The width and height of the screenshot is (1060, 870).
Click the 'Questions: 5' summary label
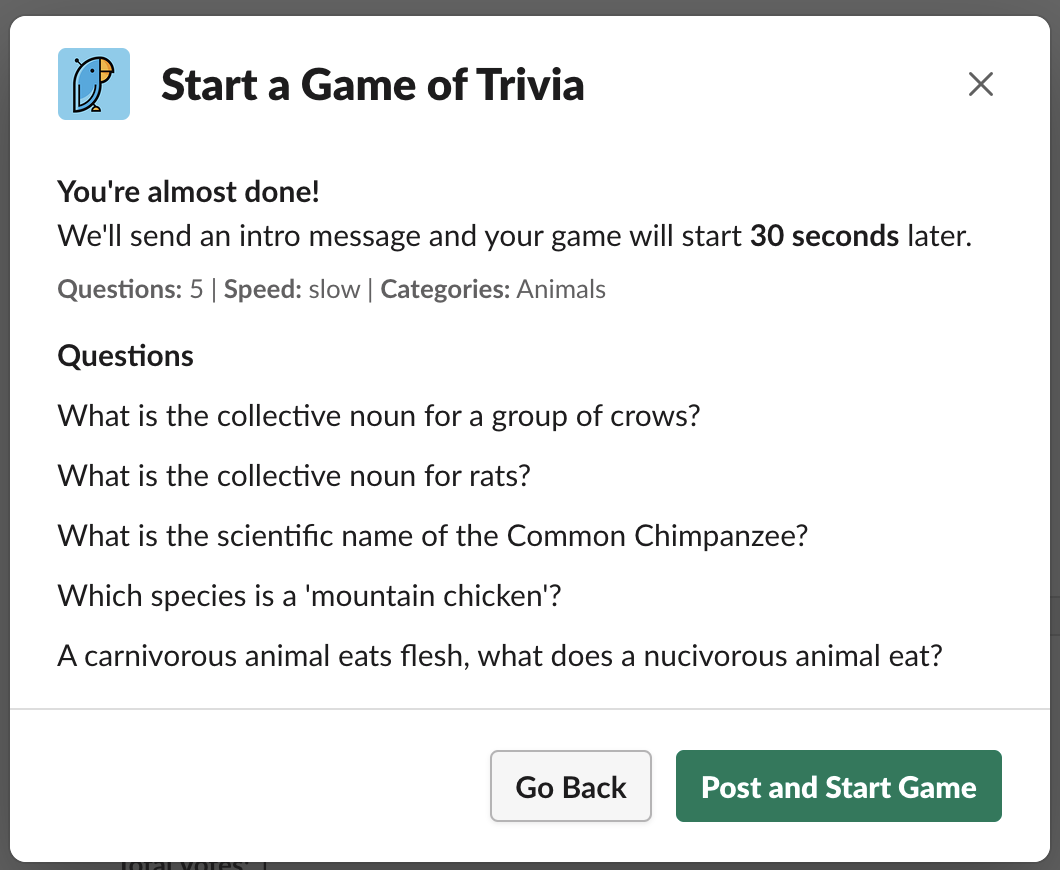130,289
